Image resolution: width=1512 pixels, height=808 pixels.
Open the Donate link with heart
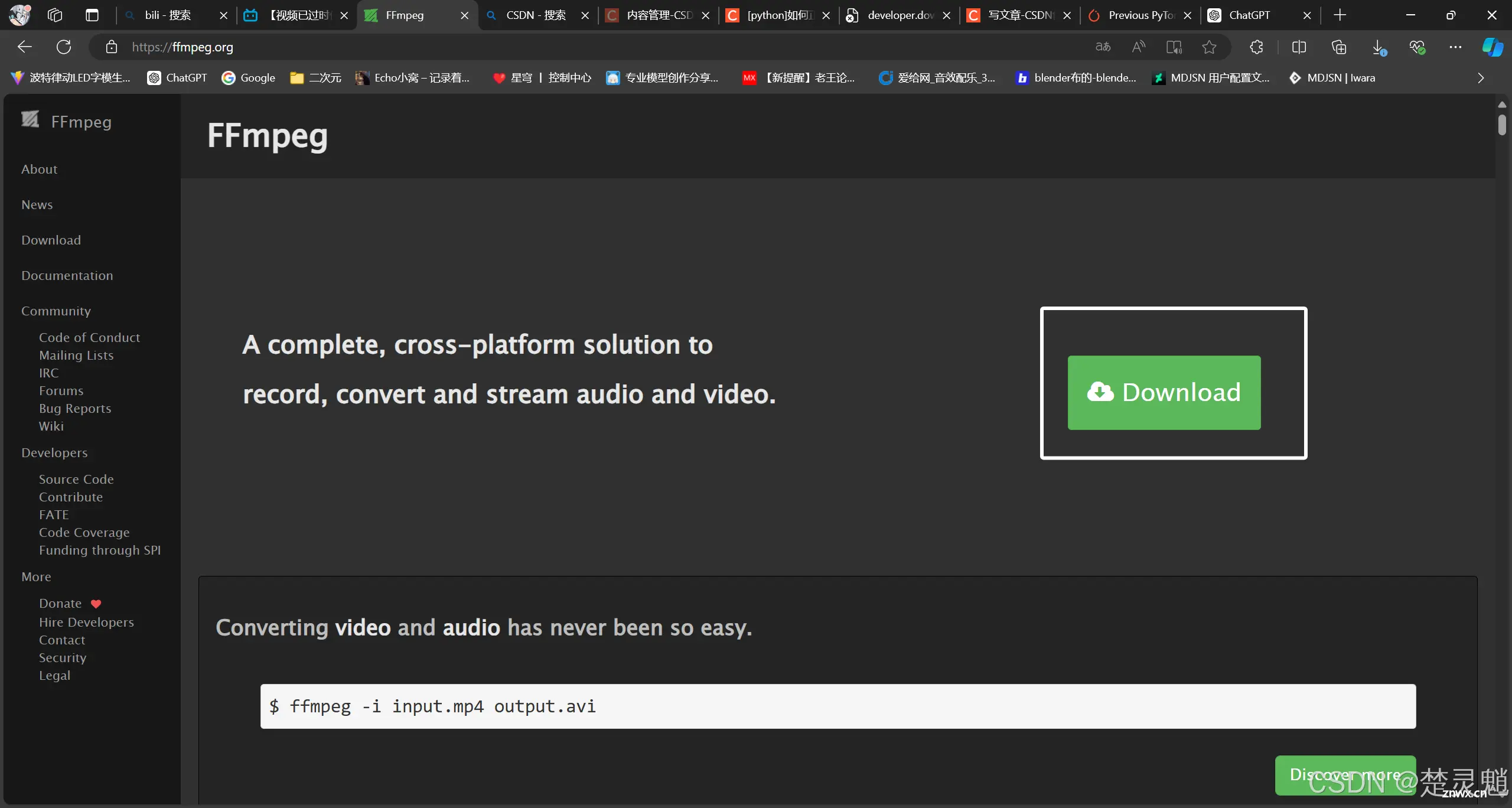coord(70,603)
